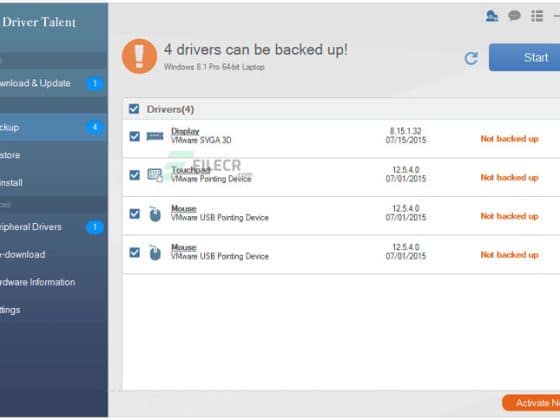This screenshot has height=420, width=560.
Task: Click the Touchpad device icon
Action: (x=155, y=175)
